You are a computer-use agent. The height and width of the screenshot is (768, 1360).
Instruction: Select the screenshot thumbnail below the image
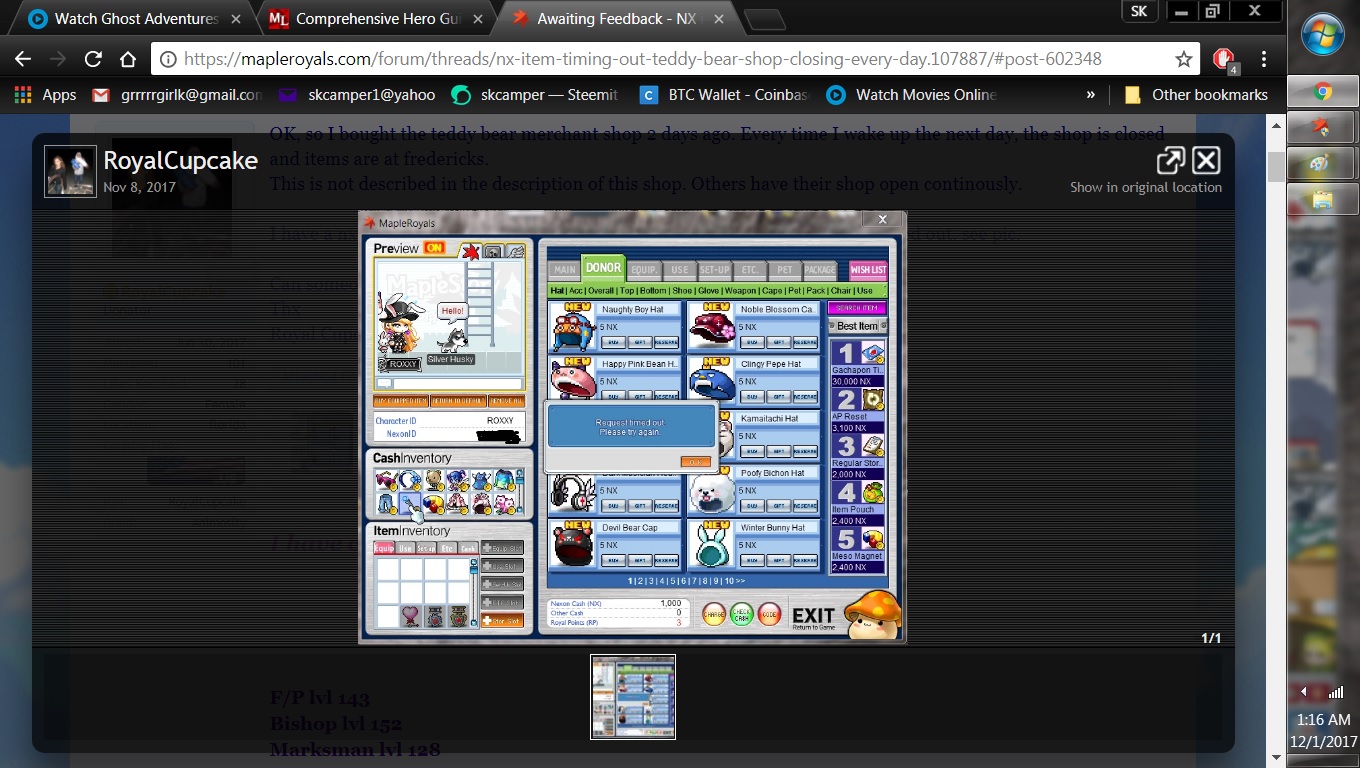coord(633,697)
